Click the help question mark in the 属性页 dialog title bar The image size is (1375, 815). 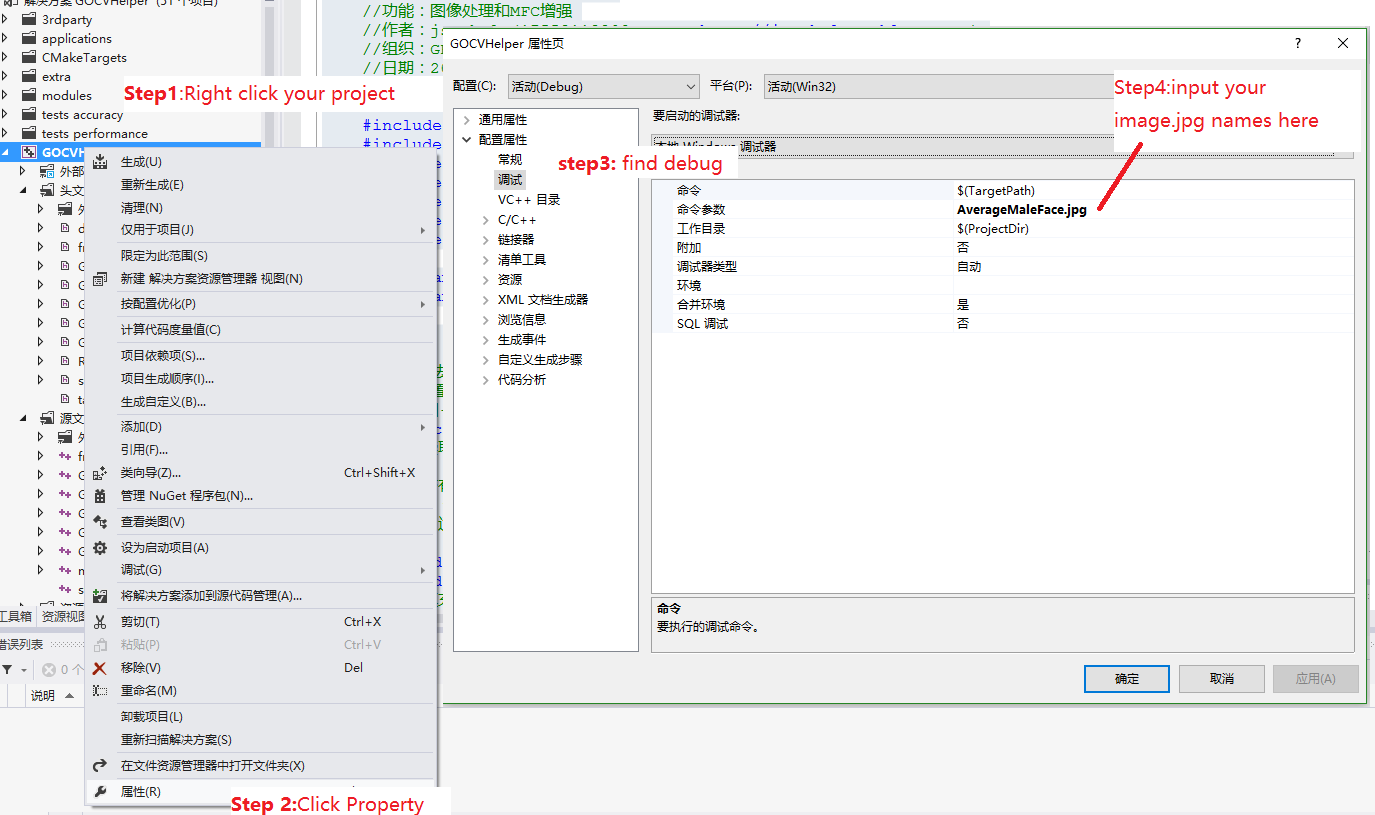pos(1298,43)
